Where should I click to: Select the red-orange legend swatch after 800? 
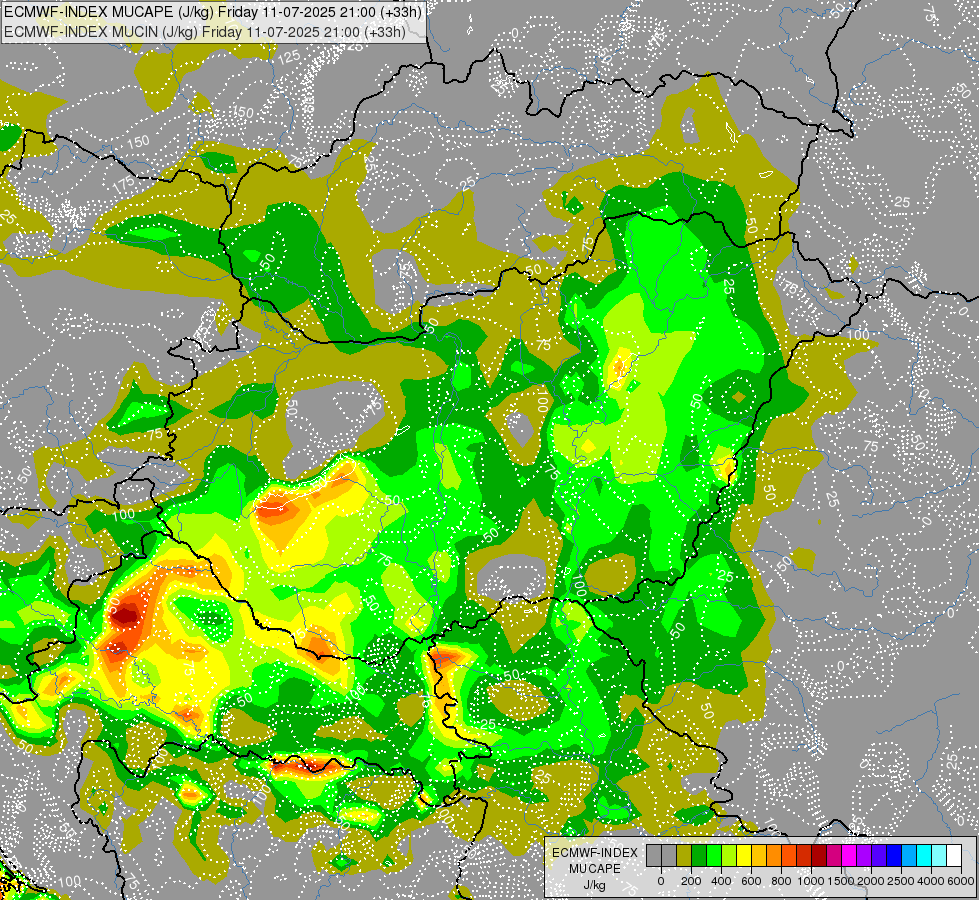[x=790, y=855]
